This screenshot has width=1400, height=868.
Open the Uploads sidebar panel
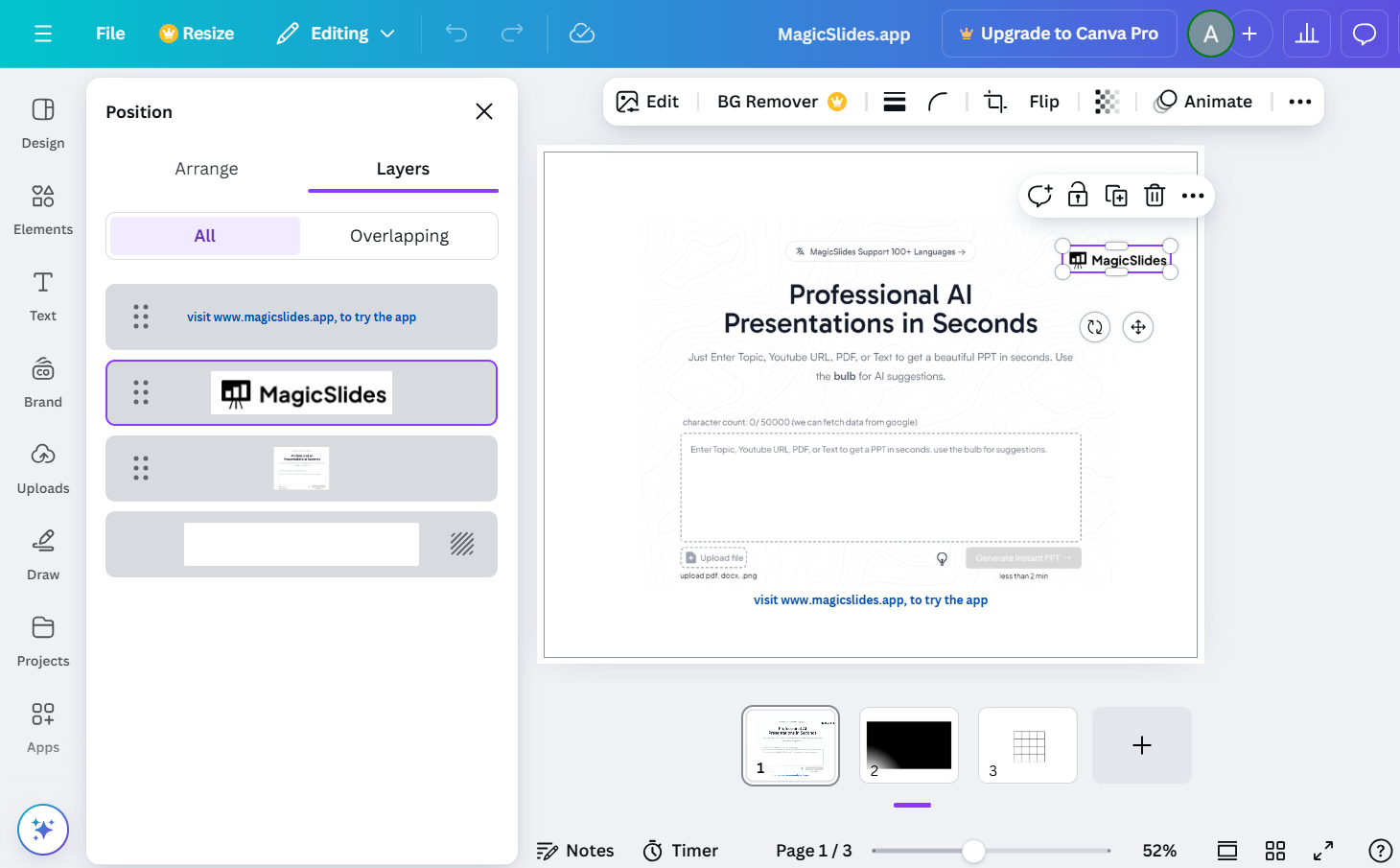(43, 469)
